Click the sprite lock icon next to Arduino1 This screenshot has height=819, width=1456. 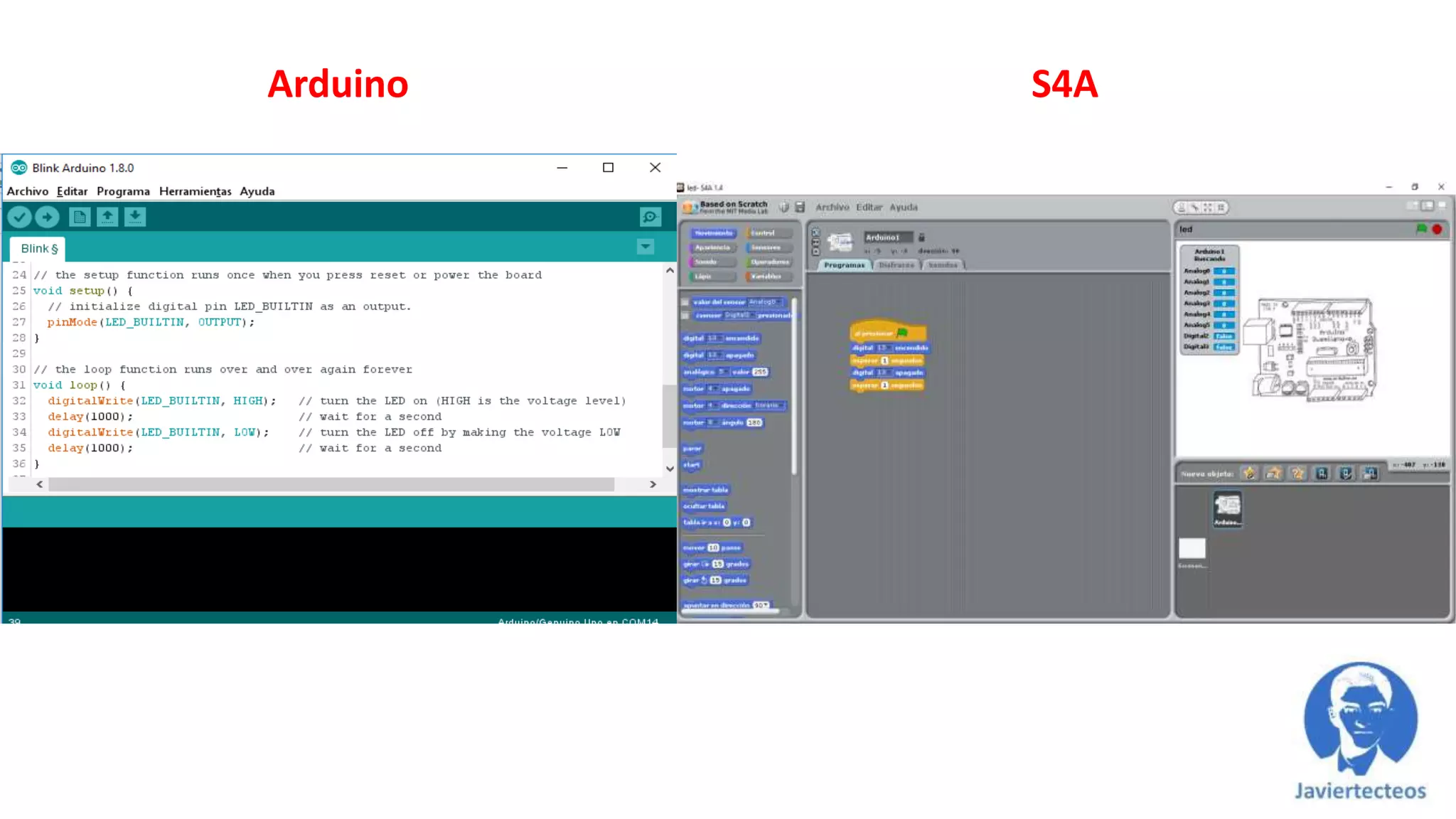921,237
